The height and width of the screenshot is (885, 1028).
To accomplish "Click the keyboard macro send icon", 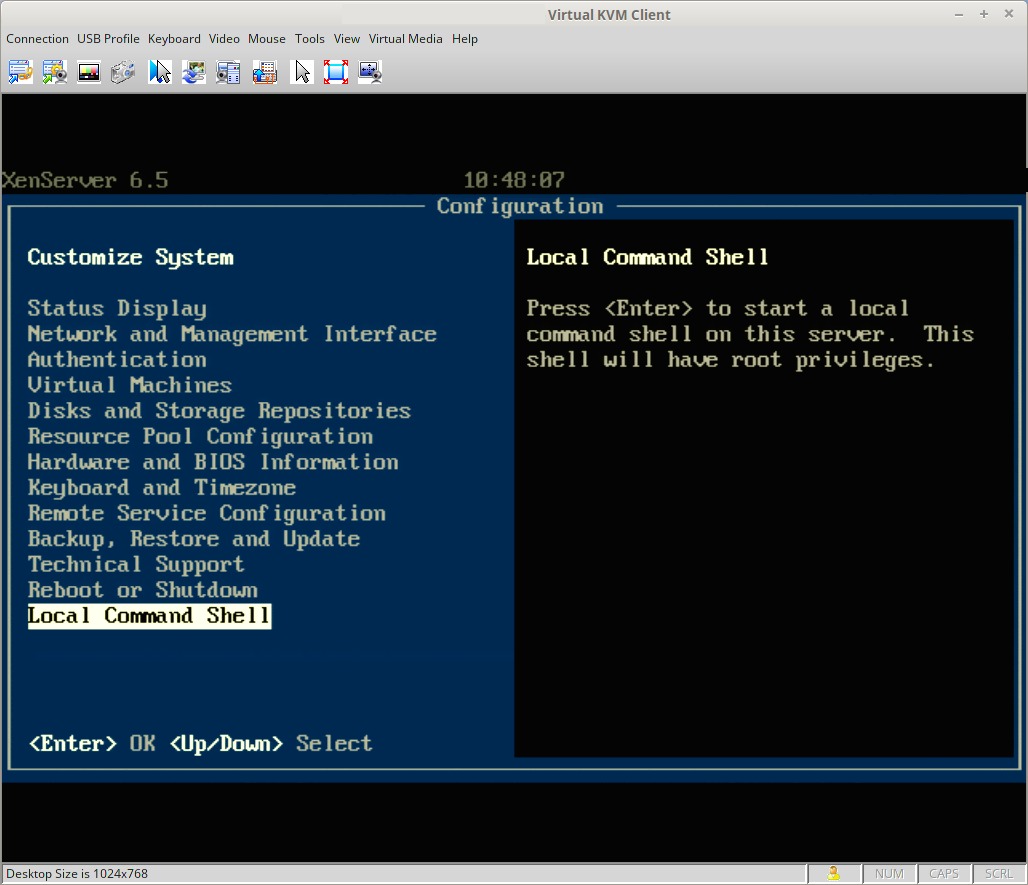I will (264, 72).
